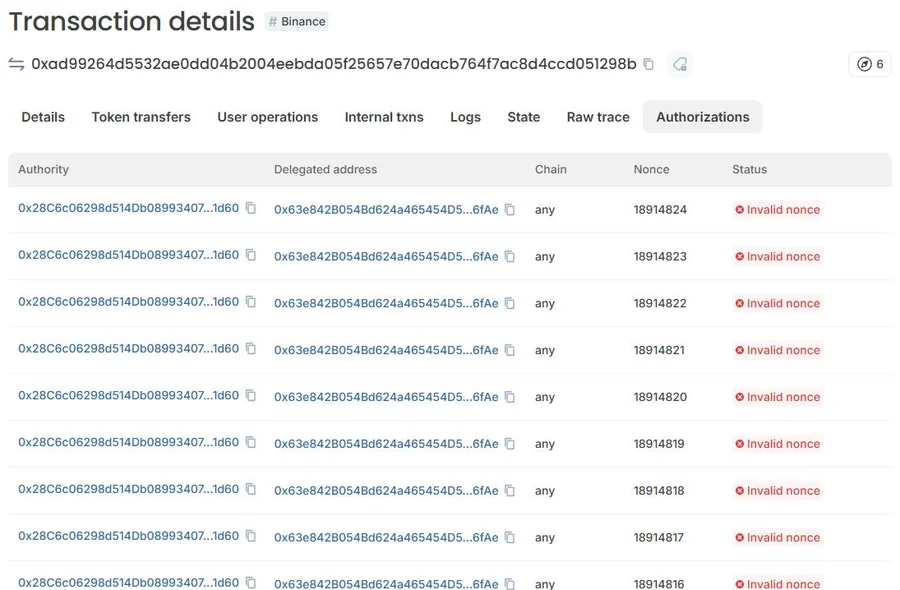Click the Nonce column header
This screenshot has width=900, height=590.
pos(651,169)
